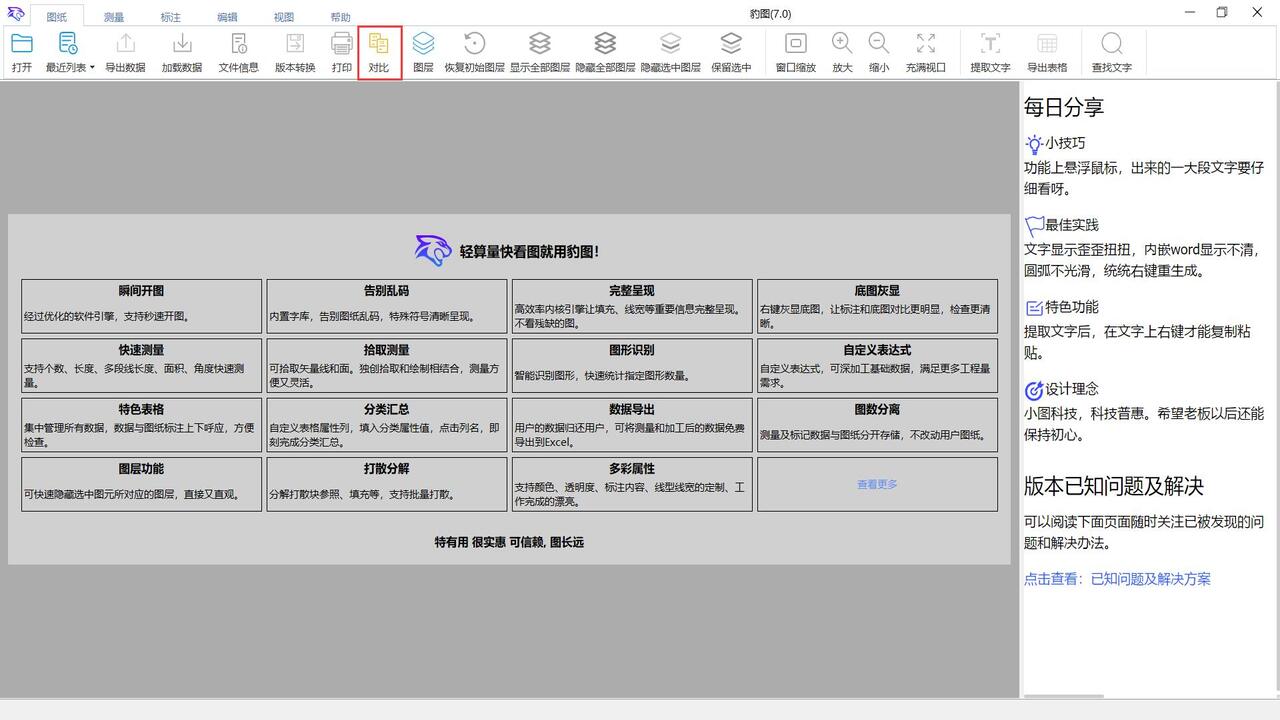Open 文件信息 file info

(x=239, y=53)
